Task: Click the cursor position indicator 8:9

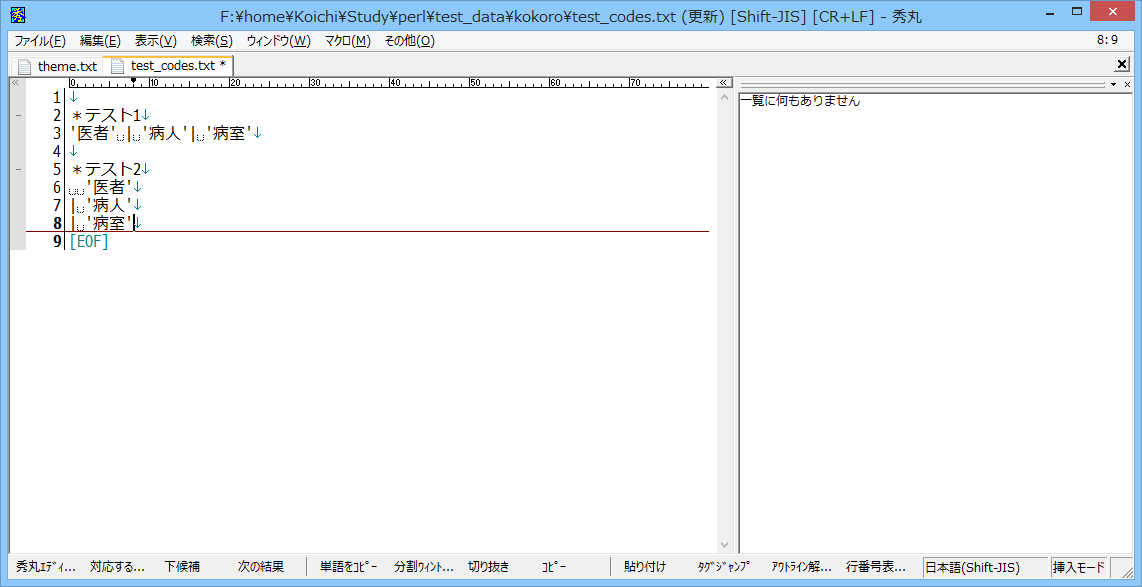Action: 1107,41
